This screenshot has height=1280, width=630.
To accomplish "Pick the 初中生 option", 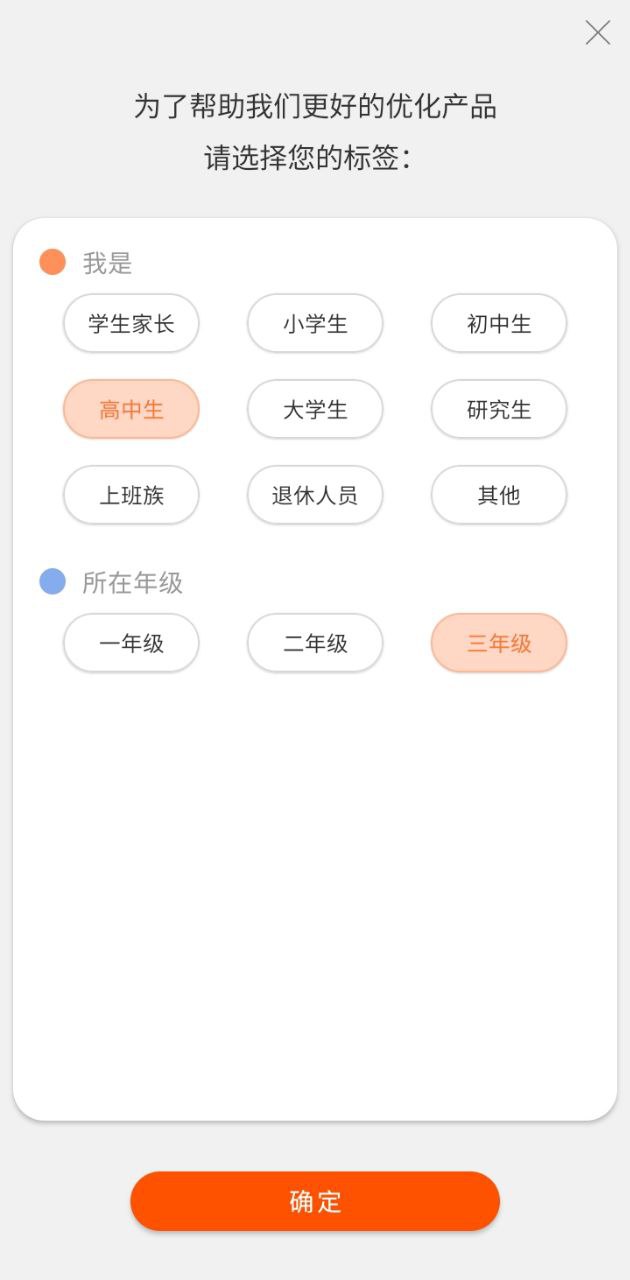I will pyautogui.click(x=499, y=324).
